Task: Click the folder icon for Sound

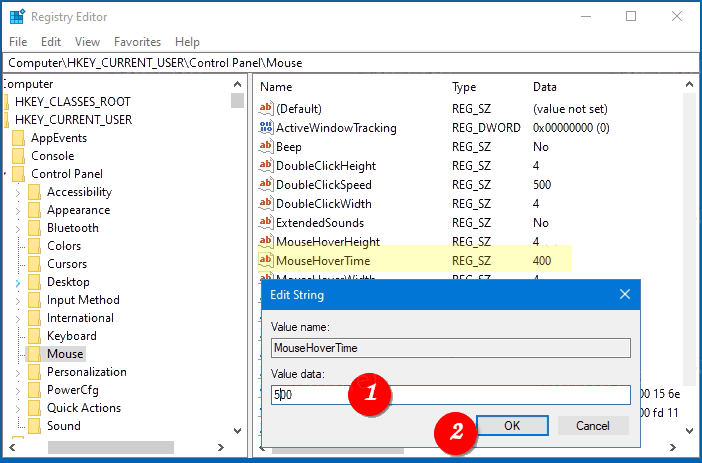Action: (34, 426)
